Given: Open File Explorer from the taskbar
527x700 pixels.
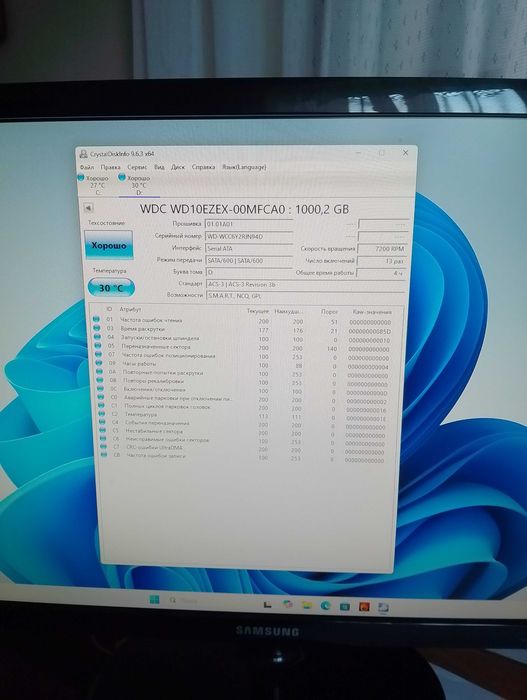Looking at the screenshot, I should pyautogui.click(x=306, y=605).
